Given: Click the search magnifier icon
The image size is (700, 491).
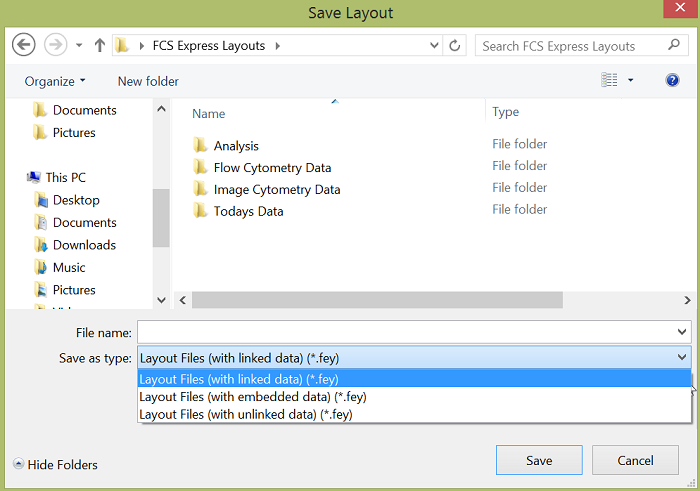Looking at the screenshot, I should [675, 46].
